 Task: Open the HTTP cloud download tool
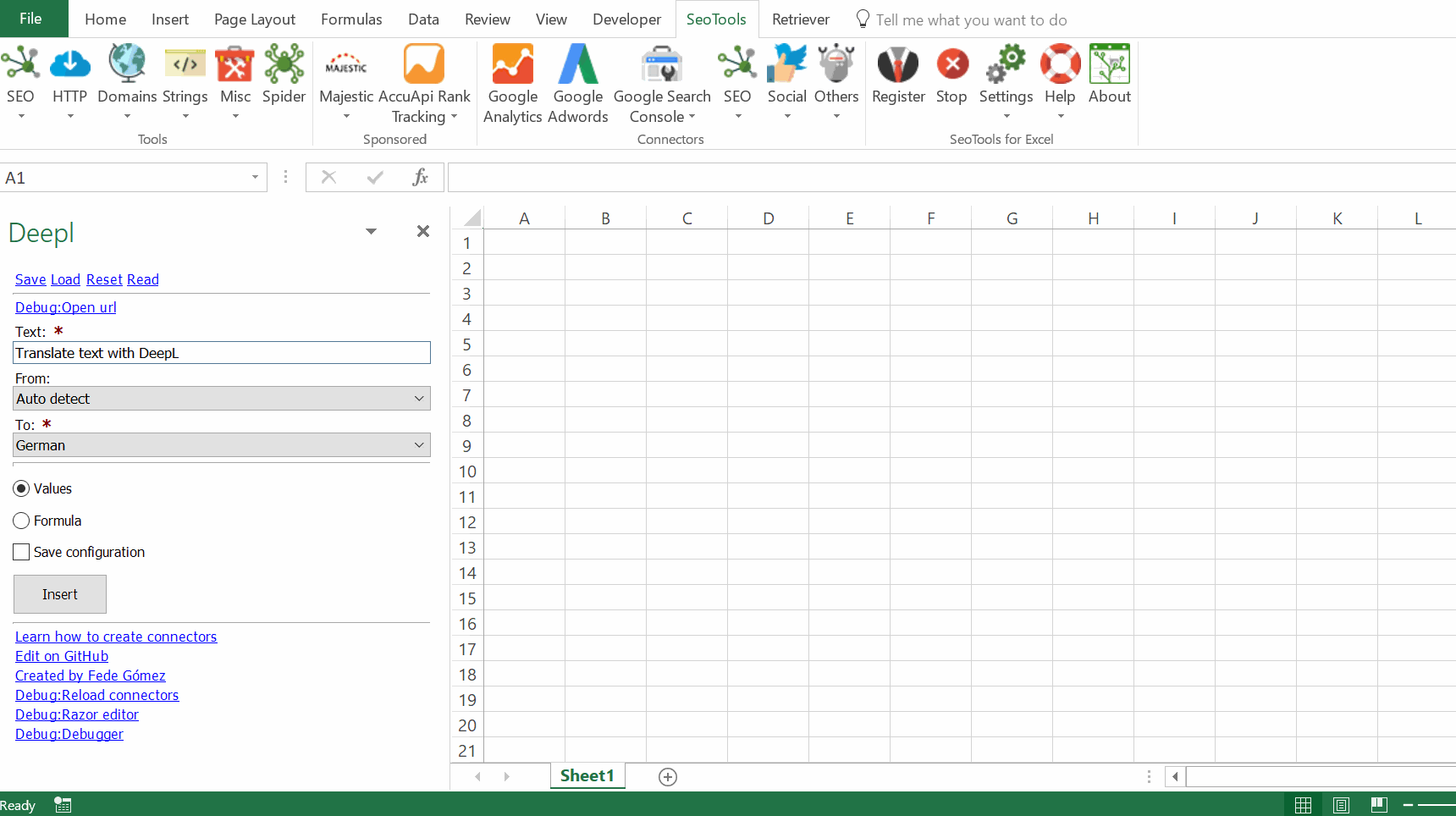pos(69,64)
